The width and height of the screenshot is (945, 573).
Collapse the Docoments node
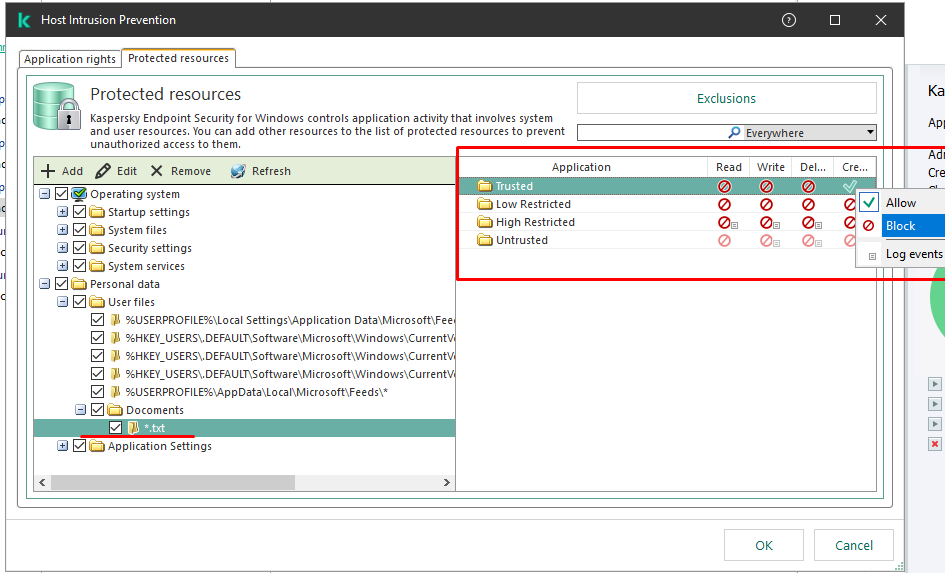pyautogui.click(x=80, y=410)
